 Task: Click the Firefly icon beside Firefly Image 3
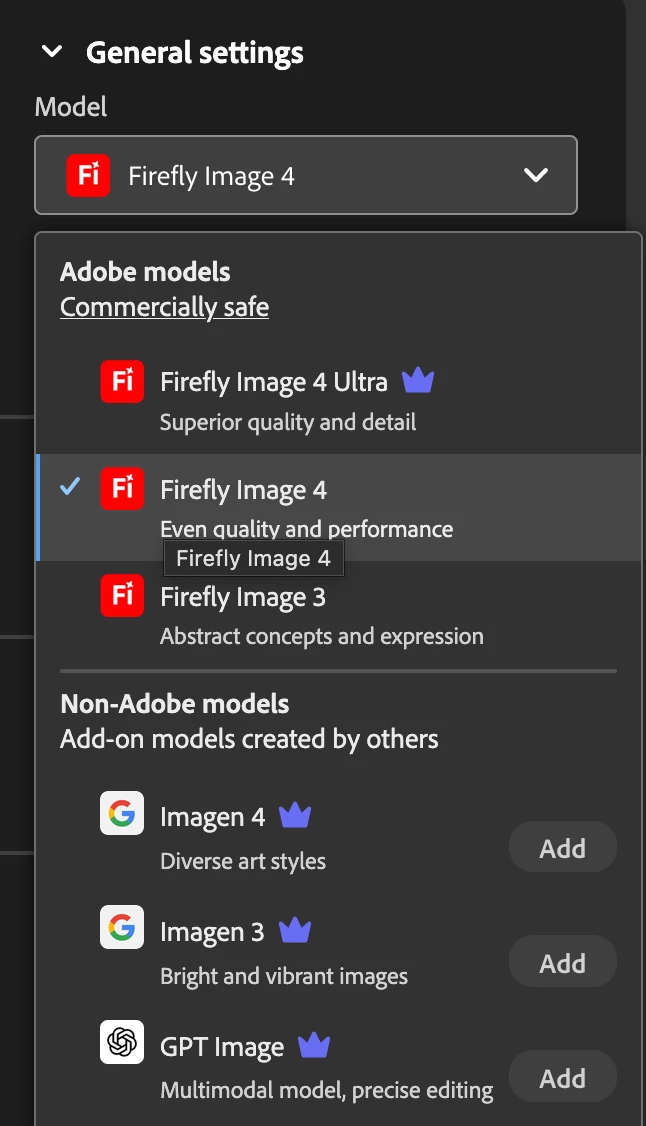click(122, 596)
